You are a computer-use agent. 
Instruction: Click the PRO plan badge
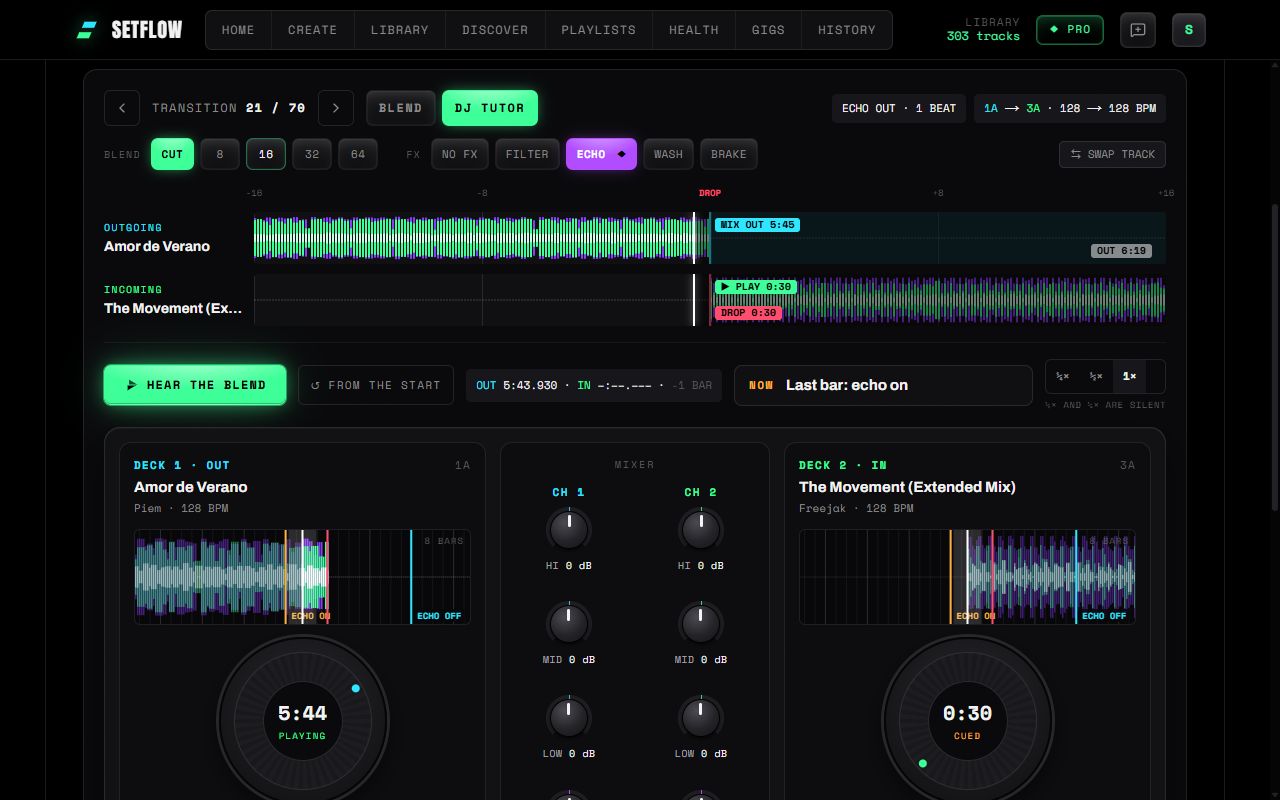1070,30
